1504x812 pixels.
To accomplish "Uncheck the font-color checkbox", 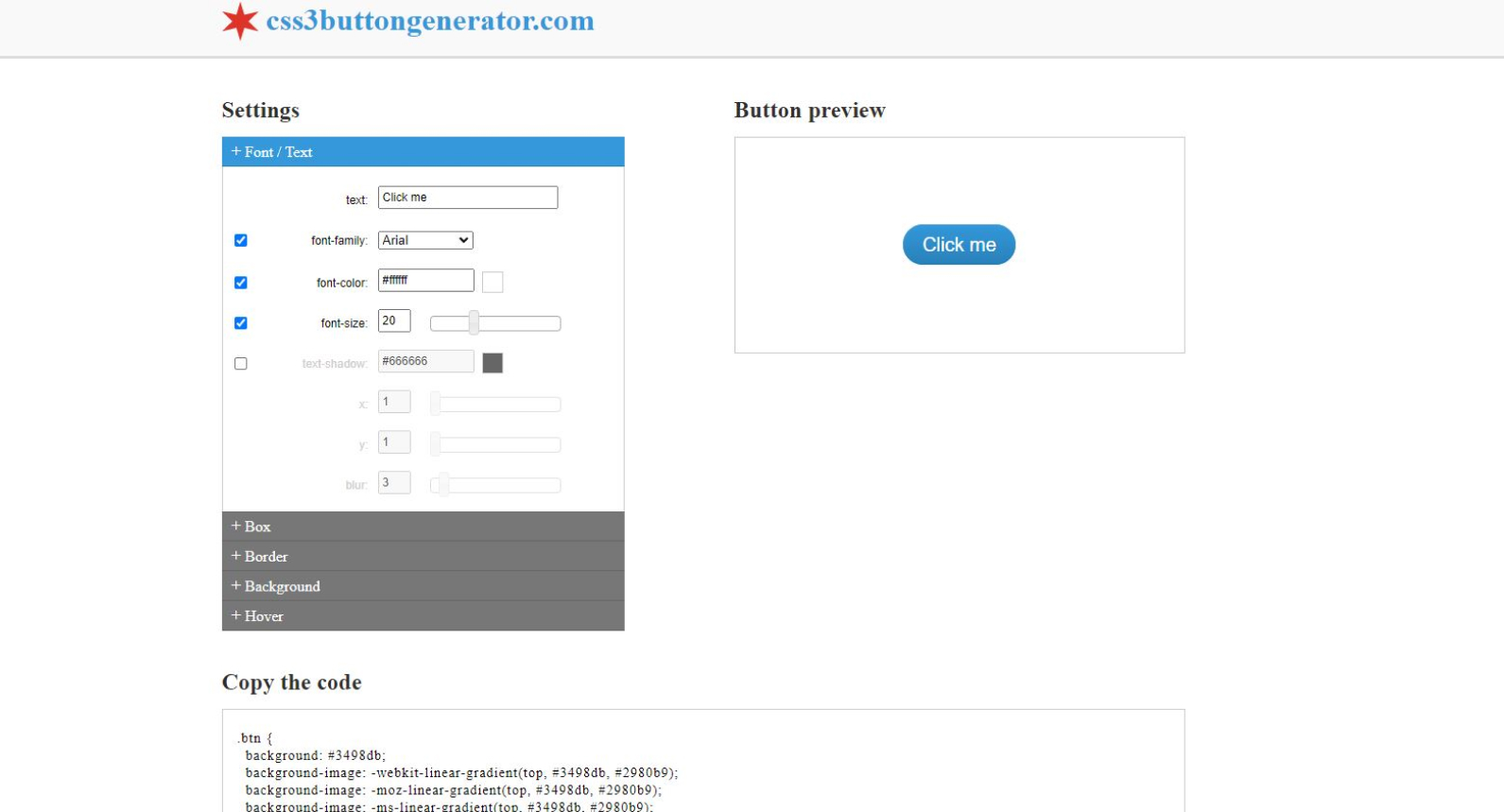I will [241, 283].
